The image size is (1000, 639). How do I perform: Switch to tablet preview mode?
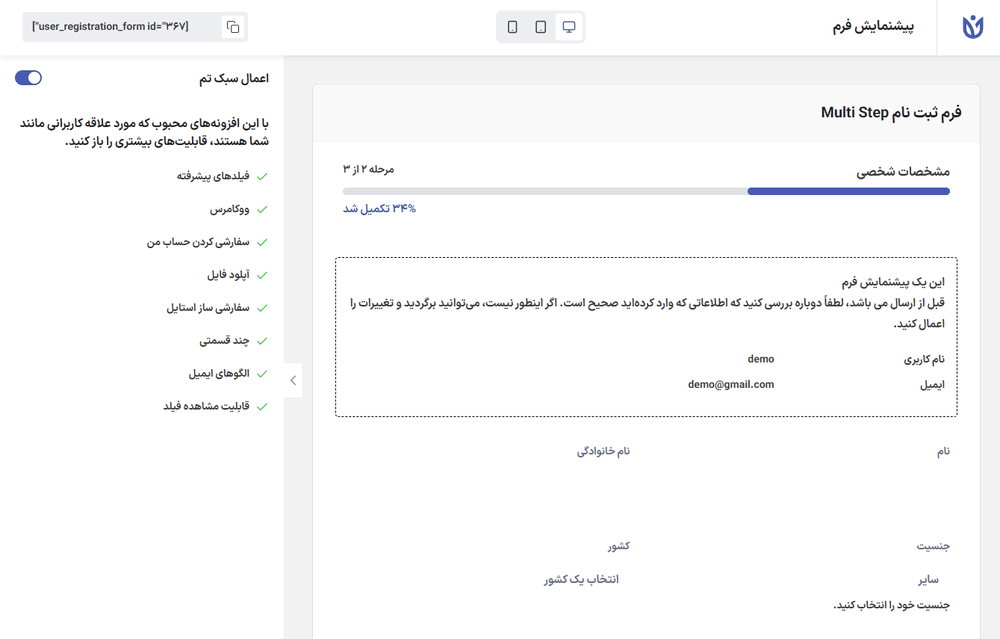541,27
